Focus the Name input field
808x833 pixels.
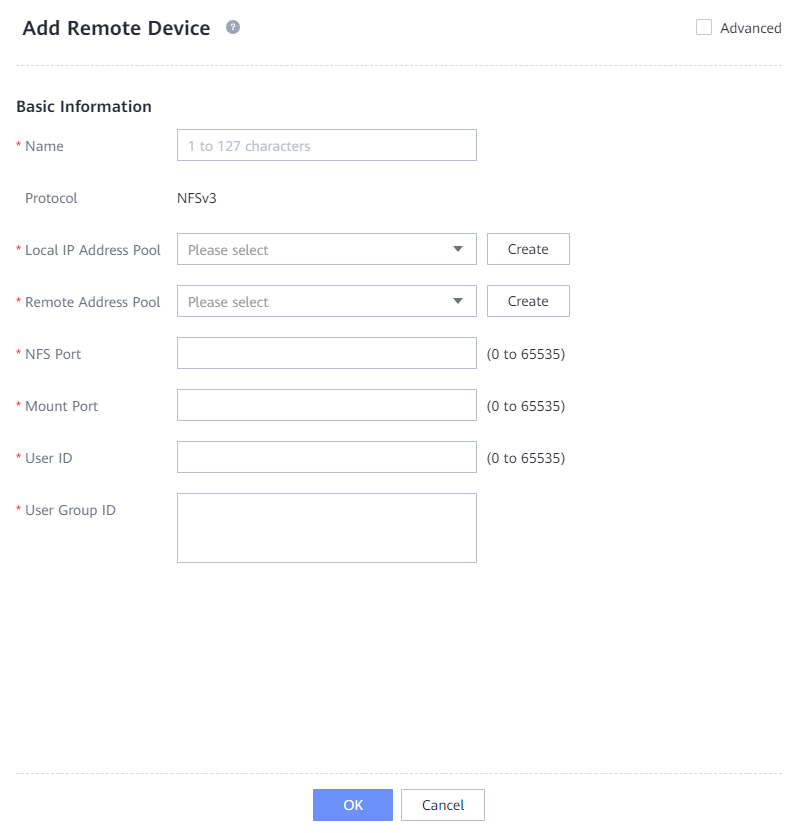coord(326,145)
